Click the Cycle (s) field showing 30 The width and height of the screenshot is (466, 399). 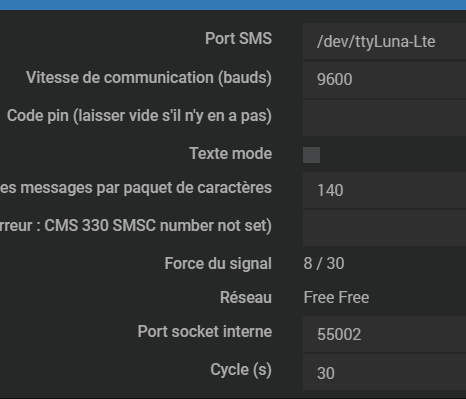(x=384, y=372)
